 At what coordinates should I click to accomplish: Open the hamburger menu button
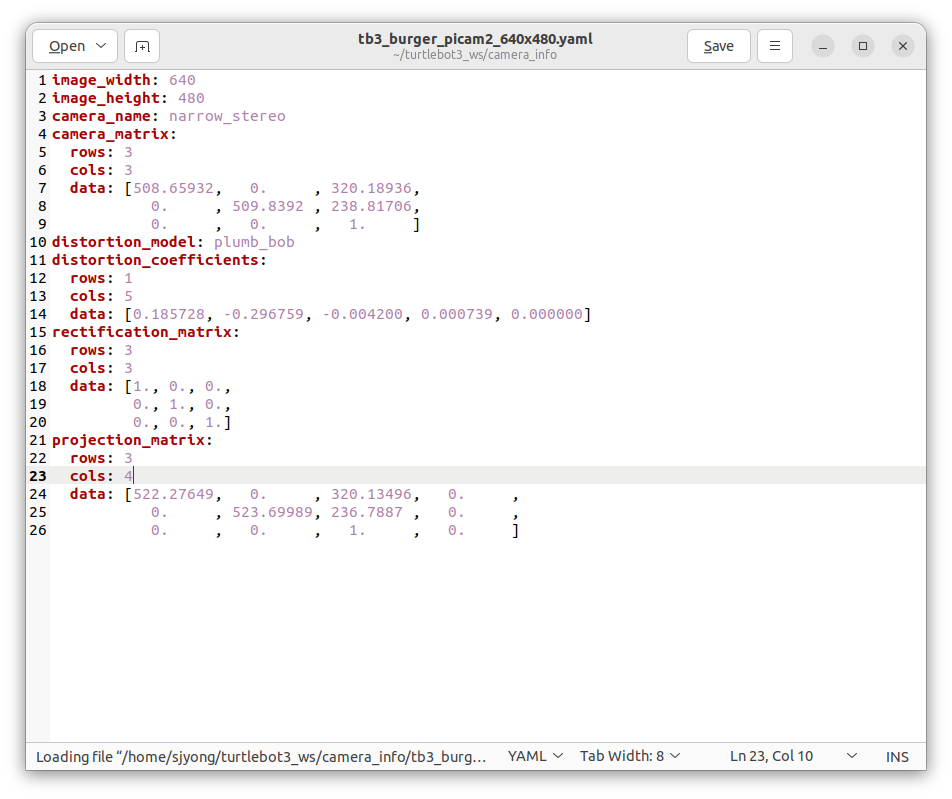[775, 46]
